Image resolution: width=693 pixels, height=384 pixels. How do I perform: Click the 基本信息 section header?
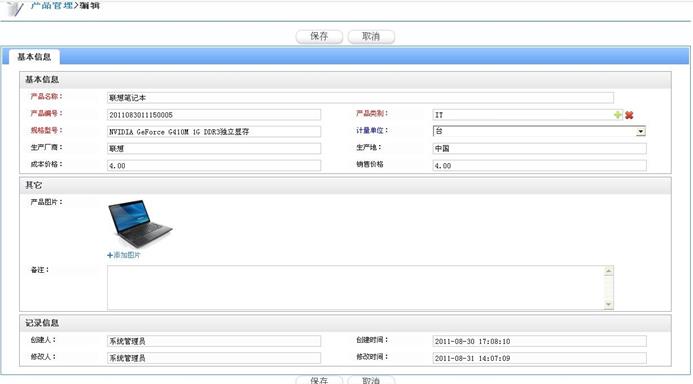(345, 80)
